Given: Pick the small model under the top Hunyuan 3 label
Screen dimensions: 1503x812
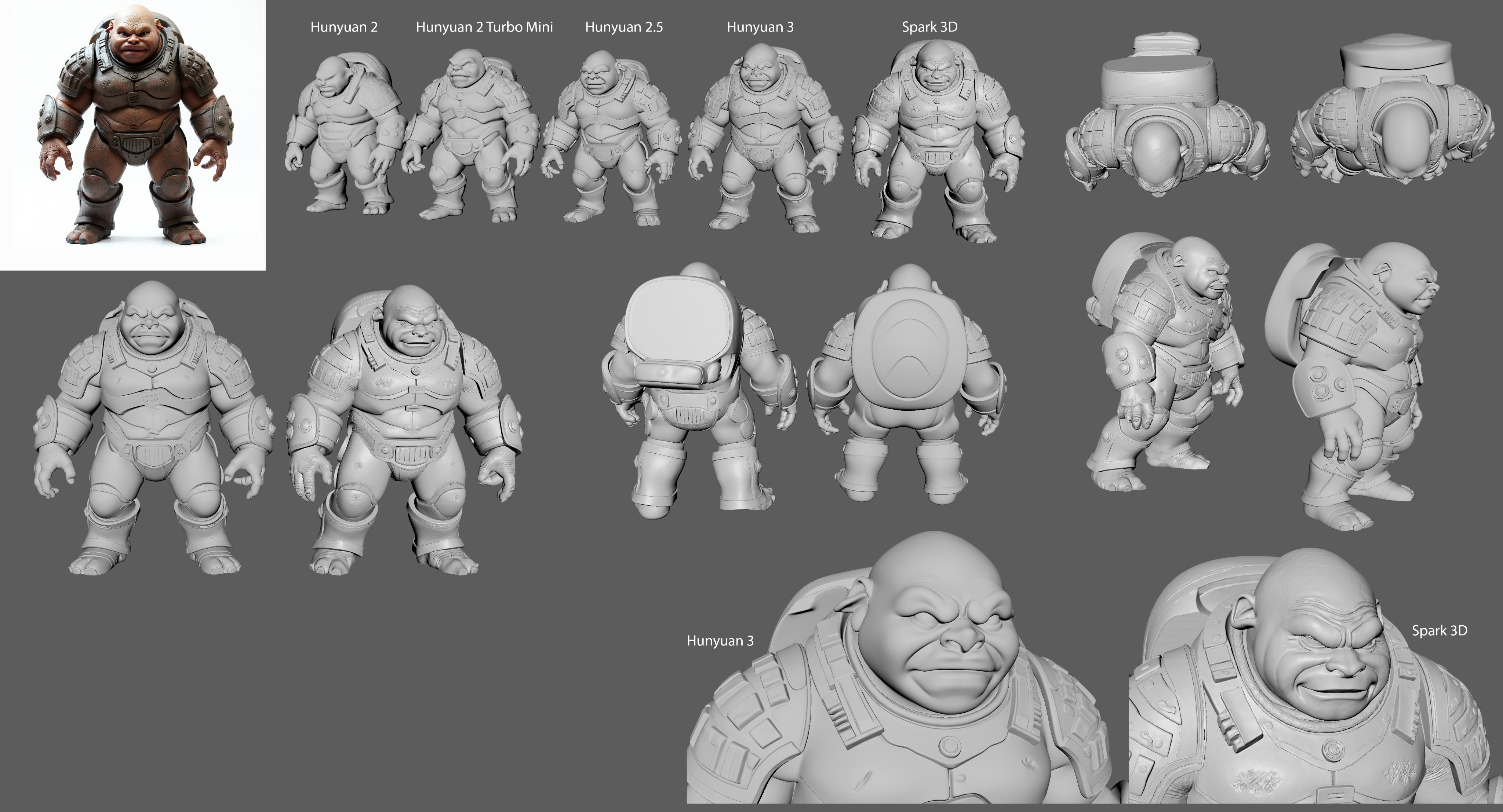Looking at the screenshot, I should tap(765, 139).
